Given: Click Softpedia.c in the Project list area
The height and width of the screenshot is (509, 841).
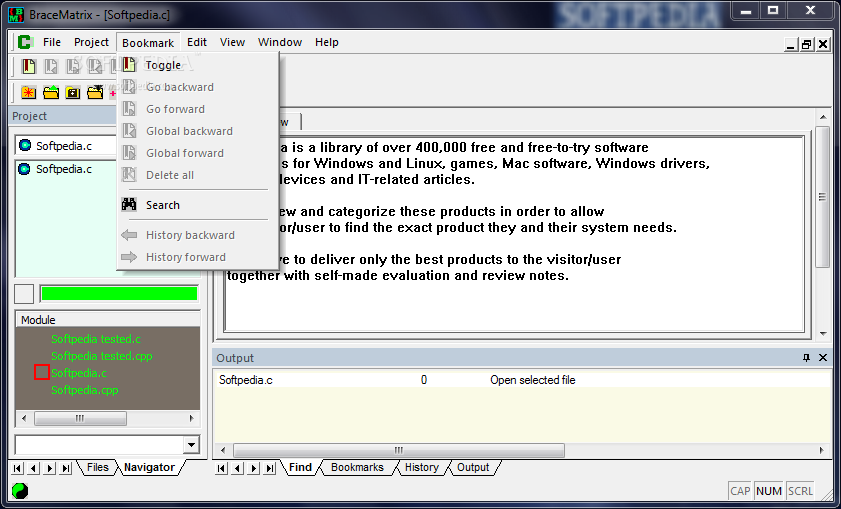Looking at the screenshot, I should (64, 169).
